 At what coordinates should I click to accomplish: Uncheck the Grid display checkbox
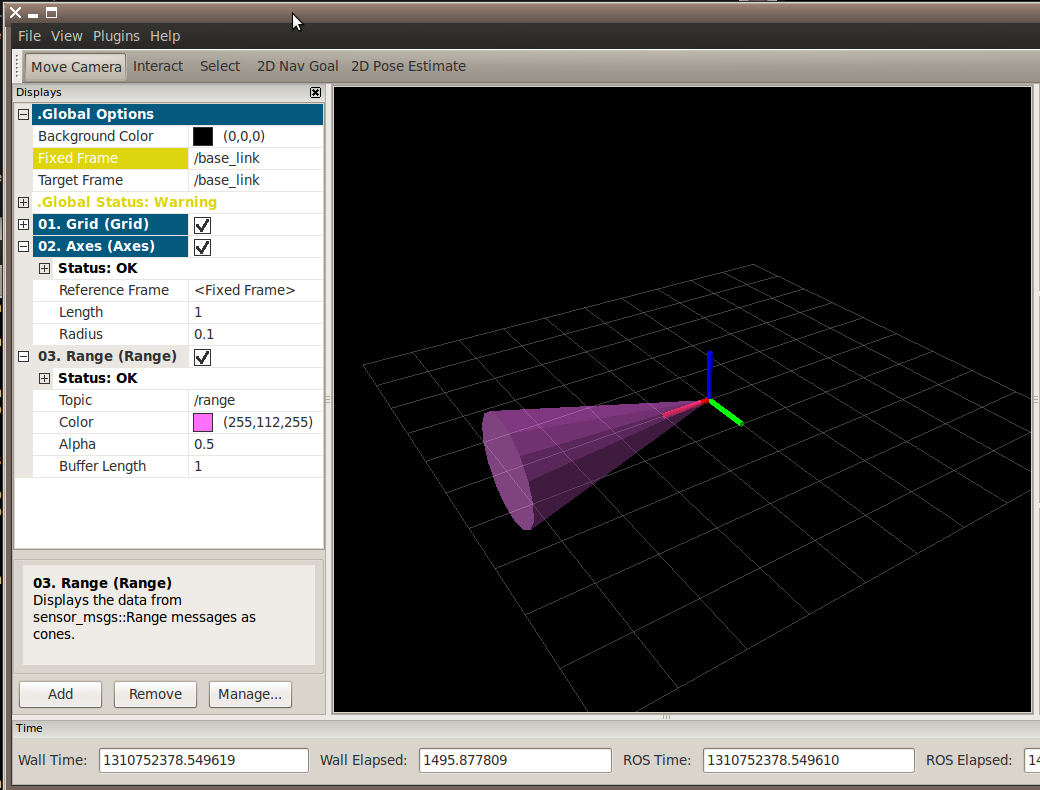click(x=202, y=225)
